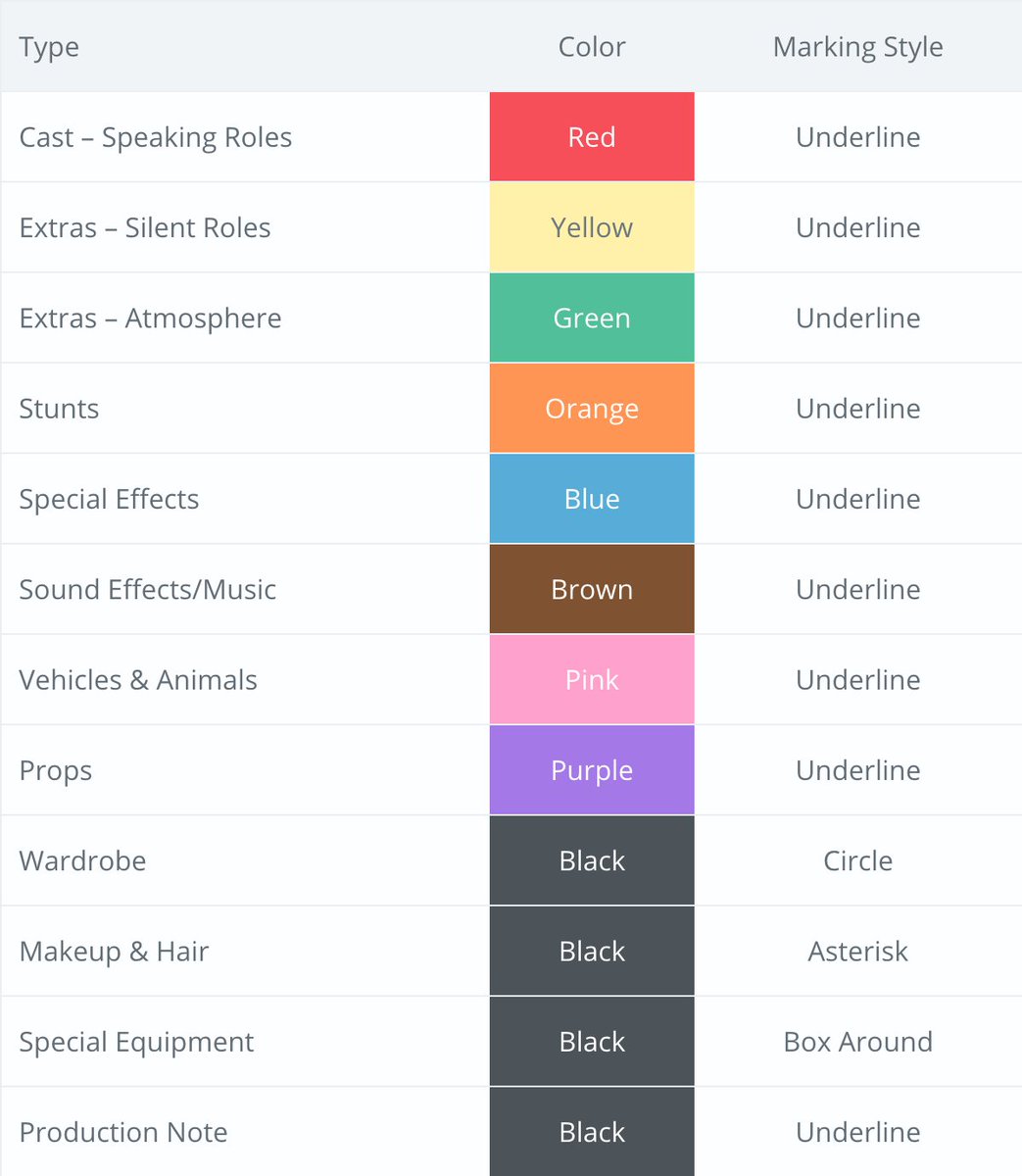Click the Wardrobe type label
Image resolution: width=1022 pixels, height=1176 pixels.
[82, 860]
